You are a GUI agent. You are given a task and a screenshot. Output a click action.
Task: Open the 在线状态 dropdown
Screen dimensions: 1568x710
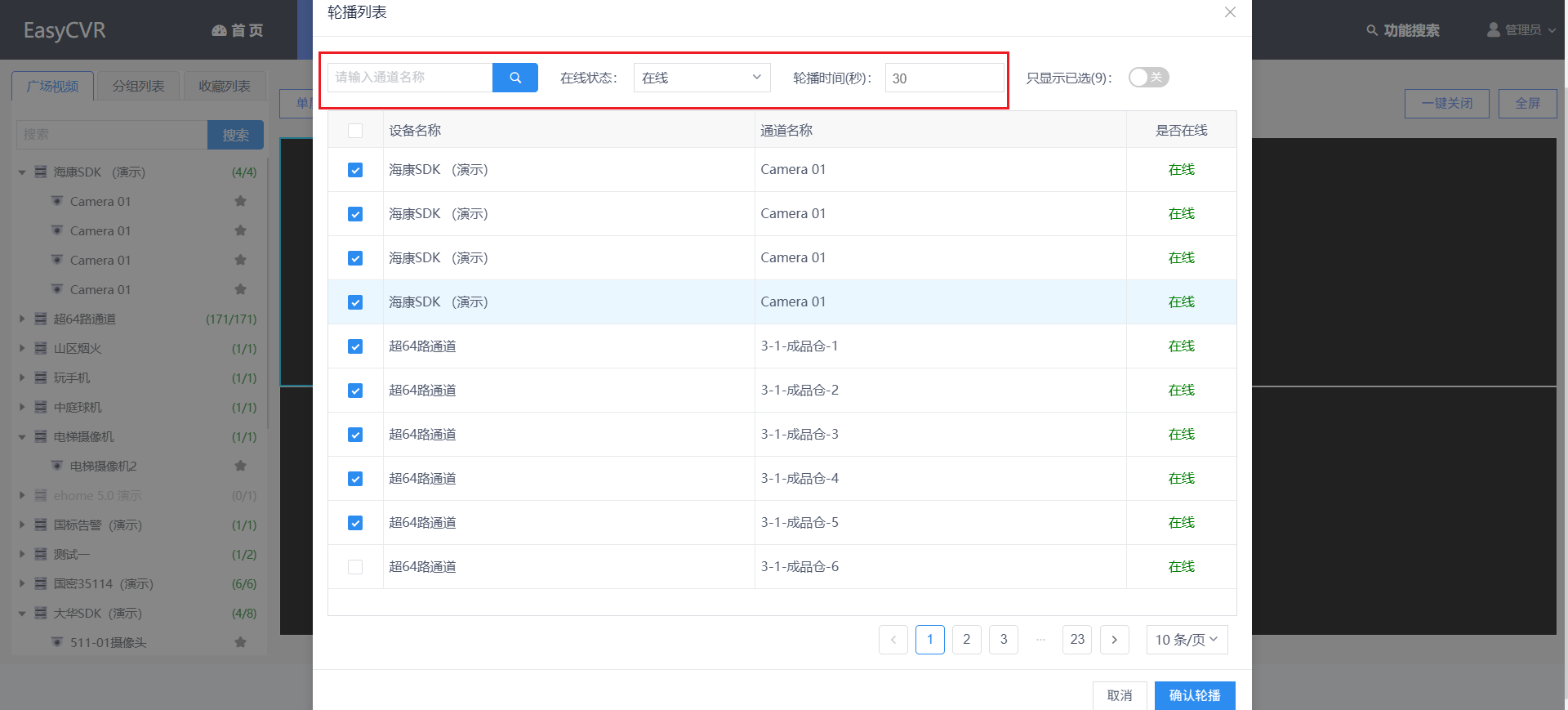click(702, 78)
